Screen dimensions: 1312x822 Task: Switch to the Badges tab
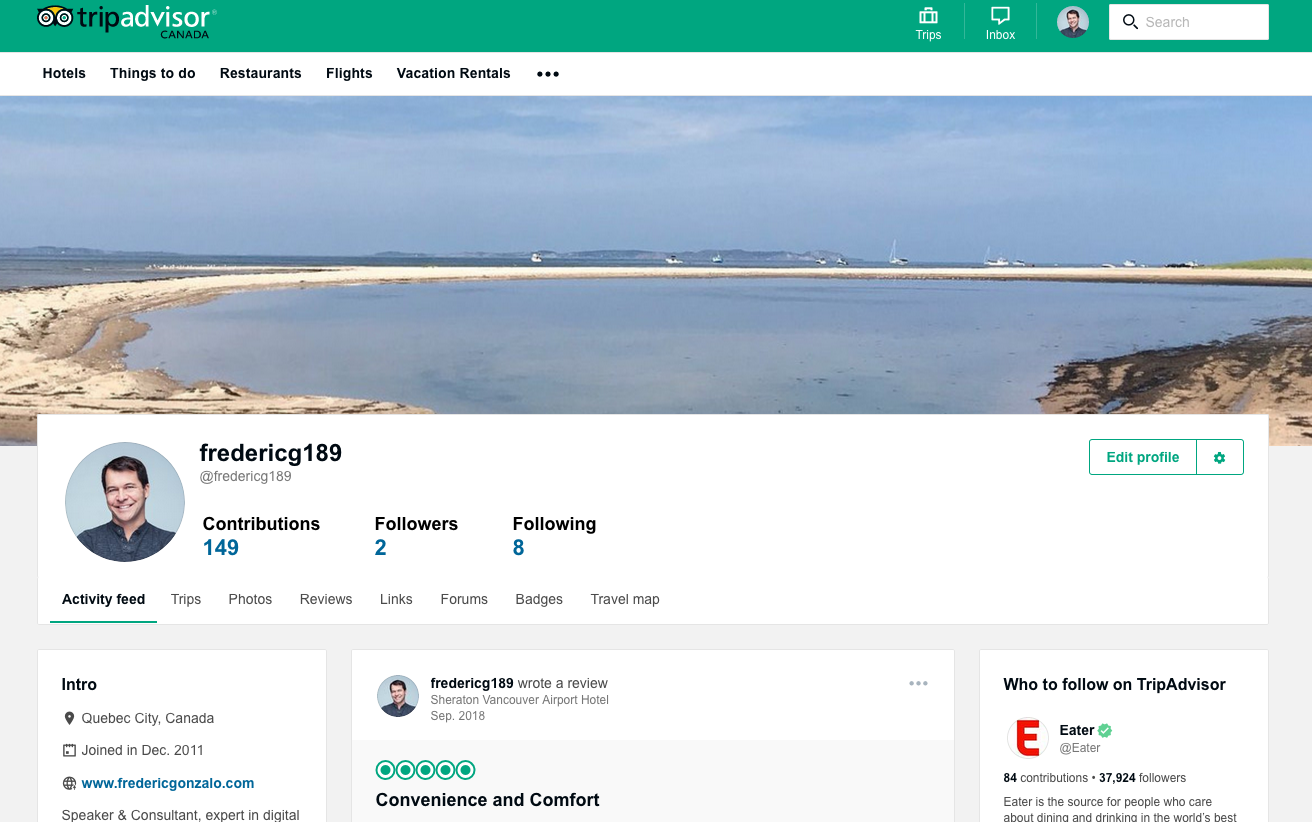pyautogui.click(x=539, y=599)
